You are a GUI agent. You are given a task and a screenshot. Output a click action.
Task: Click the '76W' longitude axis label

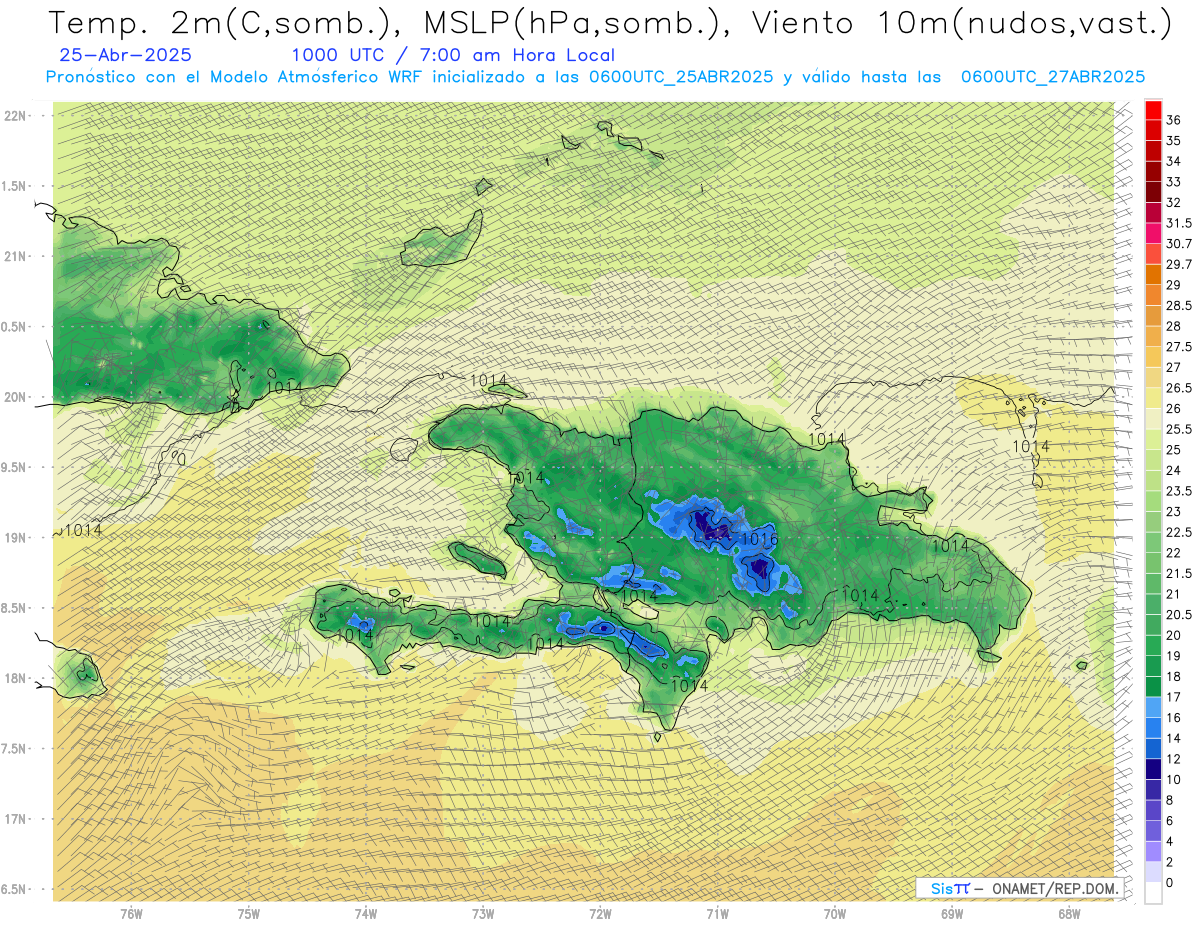pyautogui.click(x=131, y=914)
